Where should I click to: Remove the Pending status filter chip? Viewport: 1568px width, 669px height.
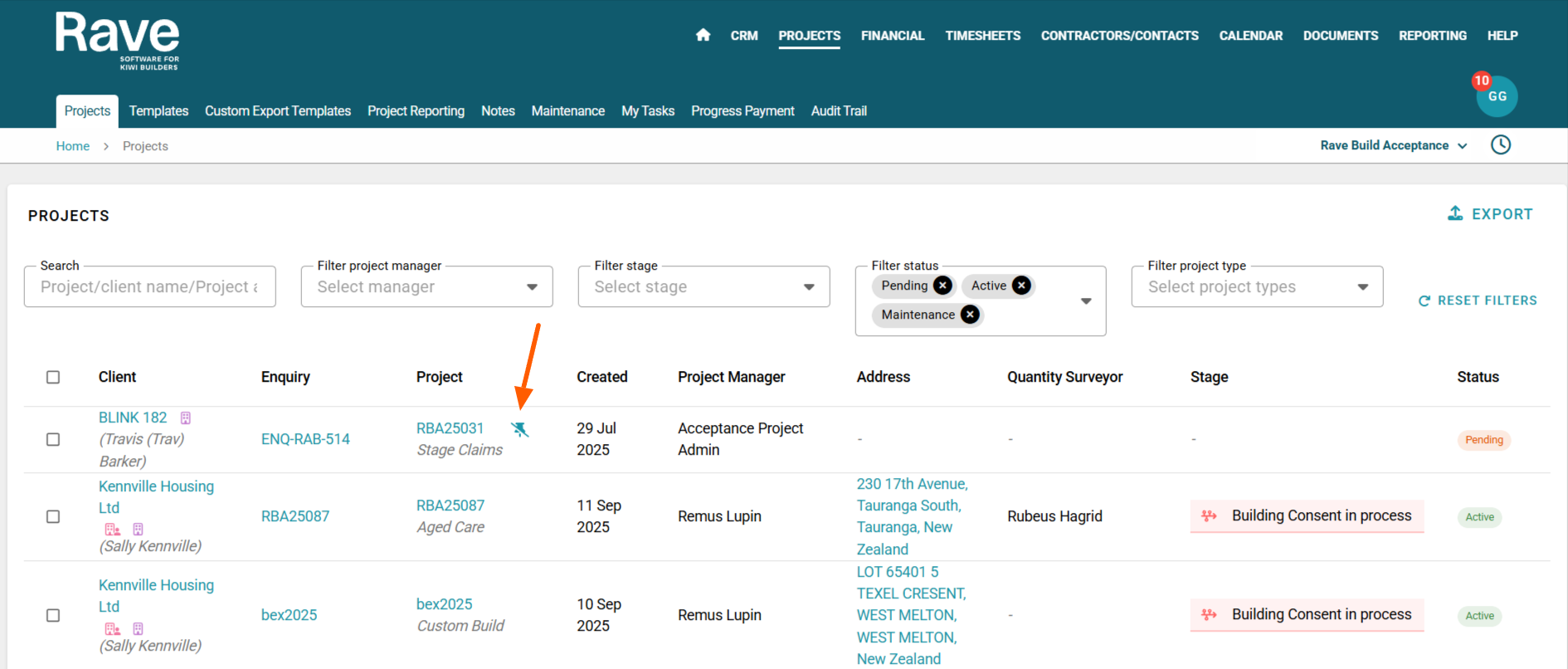click(x=942, y=286)
